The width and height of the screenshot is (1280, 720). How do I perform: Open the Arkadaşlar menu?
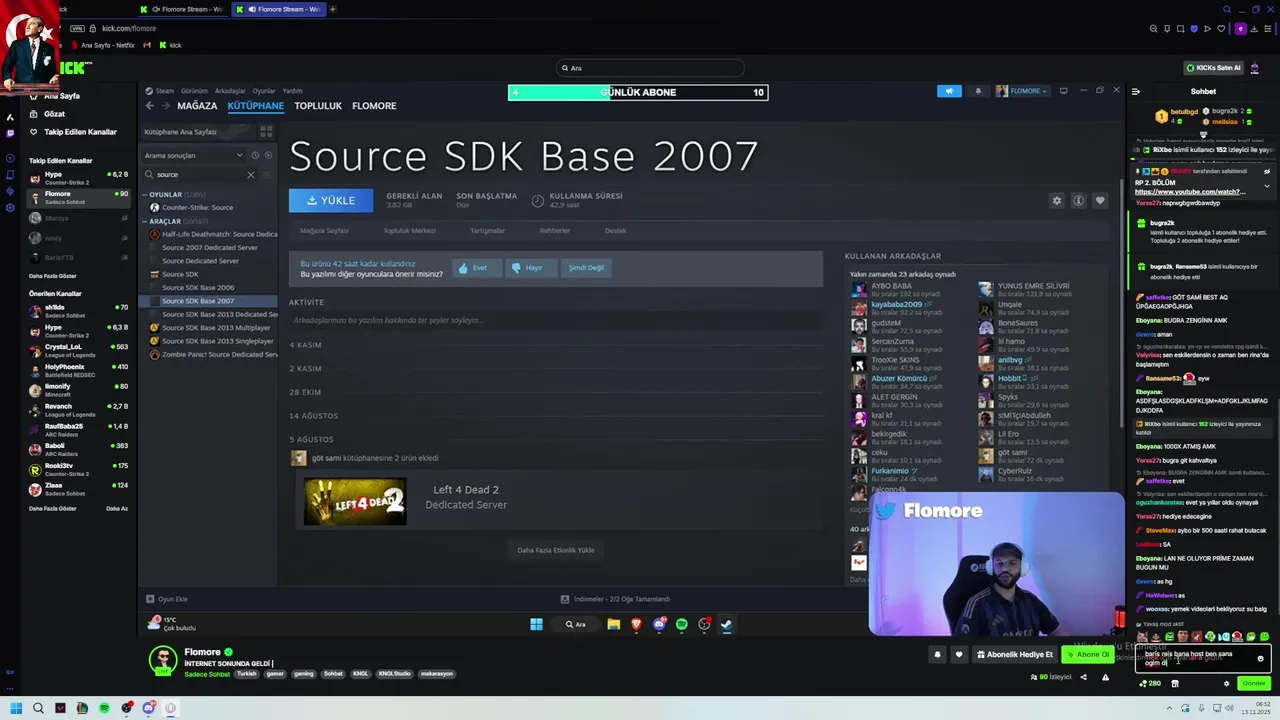coord(230,91)
